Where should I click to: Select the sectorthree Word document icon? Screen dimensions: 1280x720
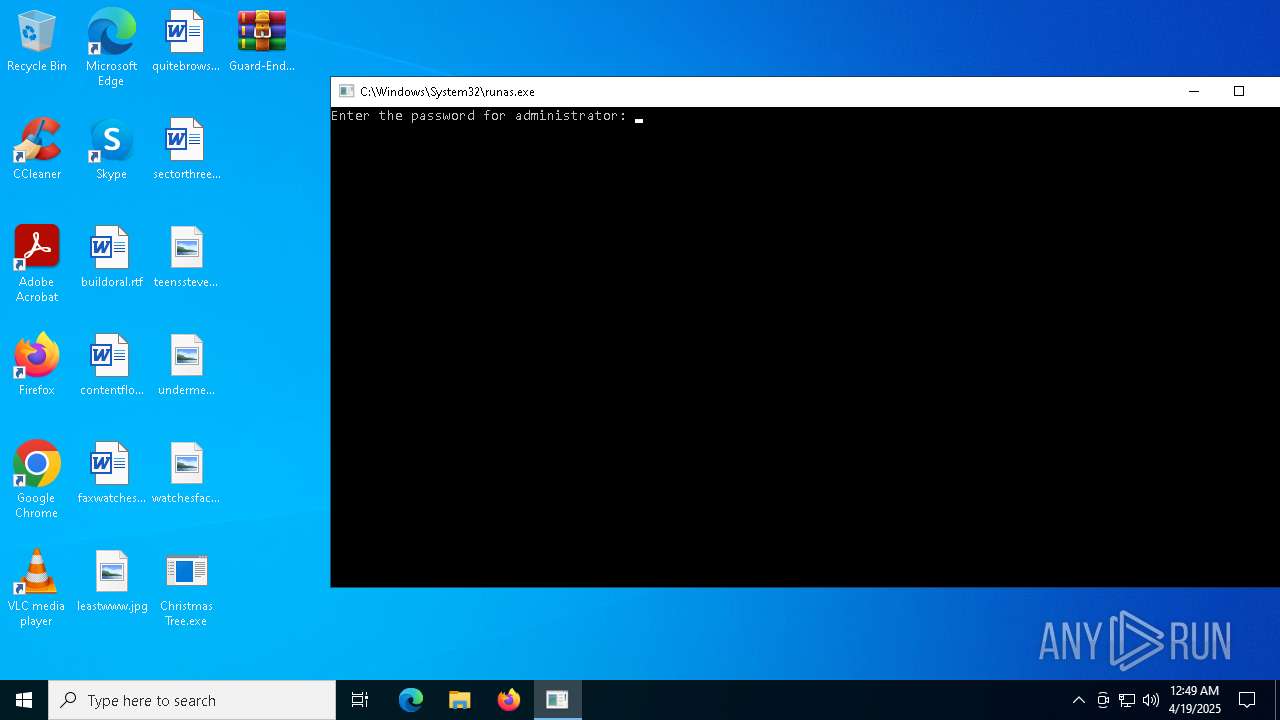(186, 150)
